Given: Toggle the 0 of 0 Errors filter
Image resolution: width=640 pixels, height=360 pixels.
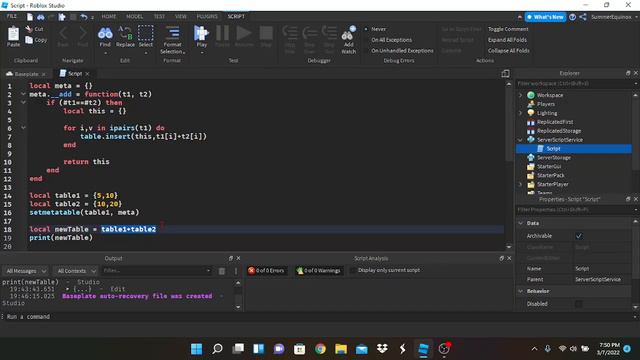Looking at the screenshot, I should click(x=266, y=271).
